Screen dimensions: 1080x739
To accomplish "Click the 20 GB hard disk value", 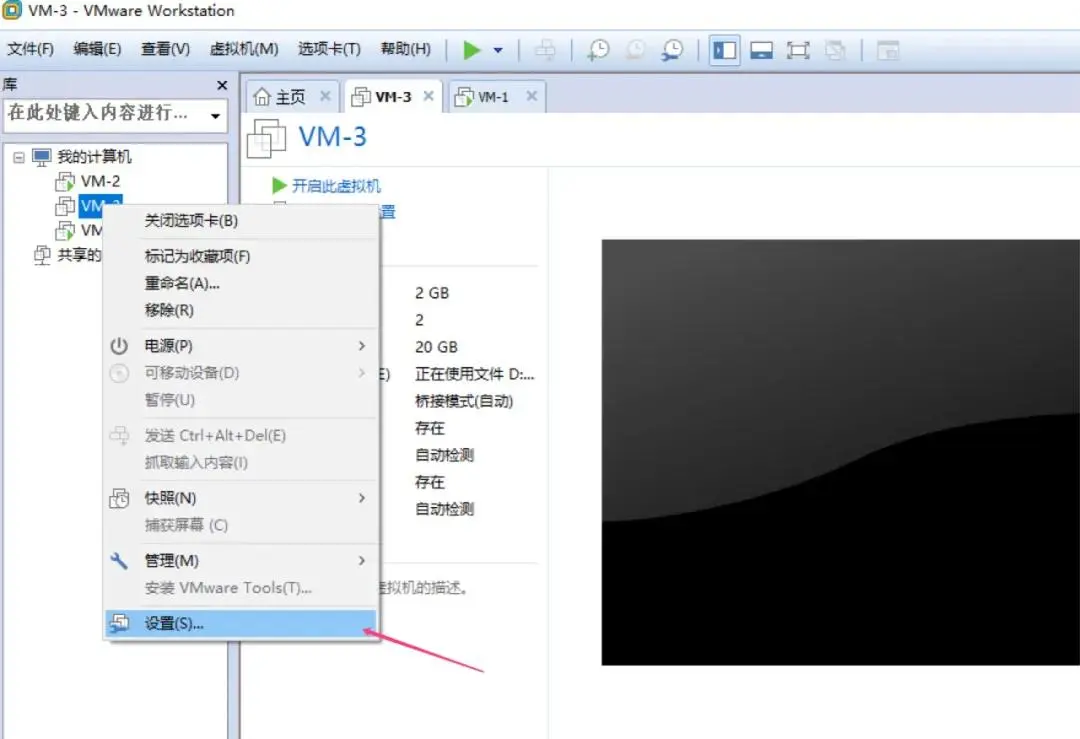I will (x=436, y=347).
